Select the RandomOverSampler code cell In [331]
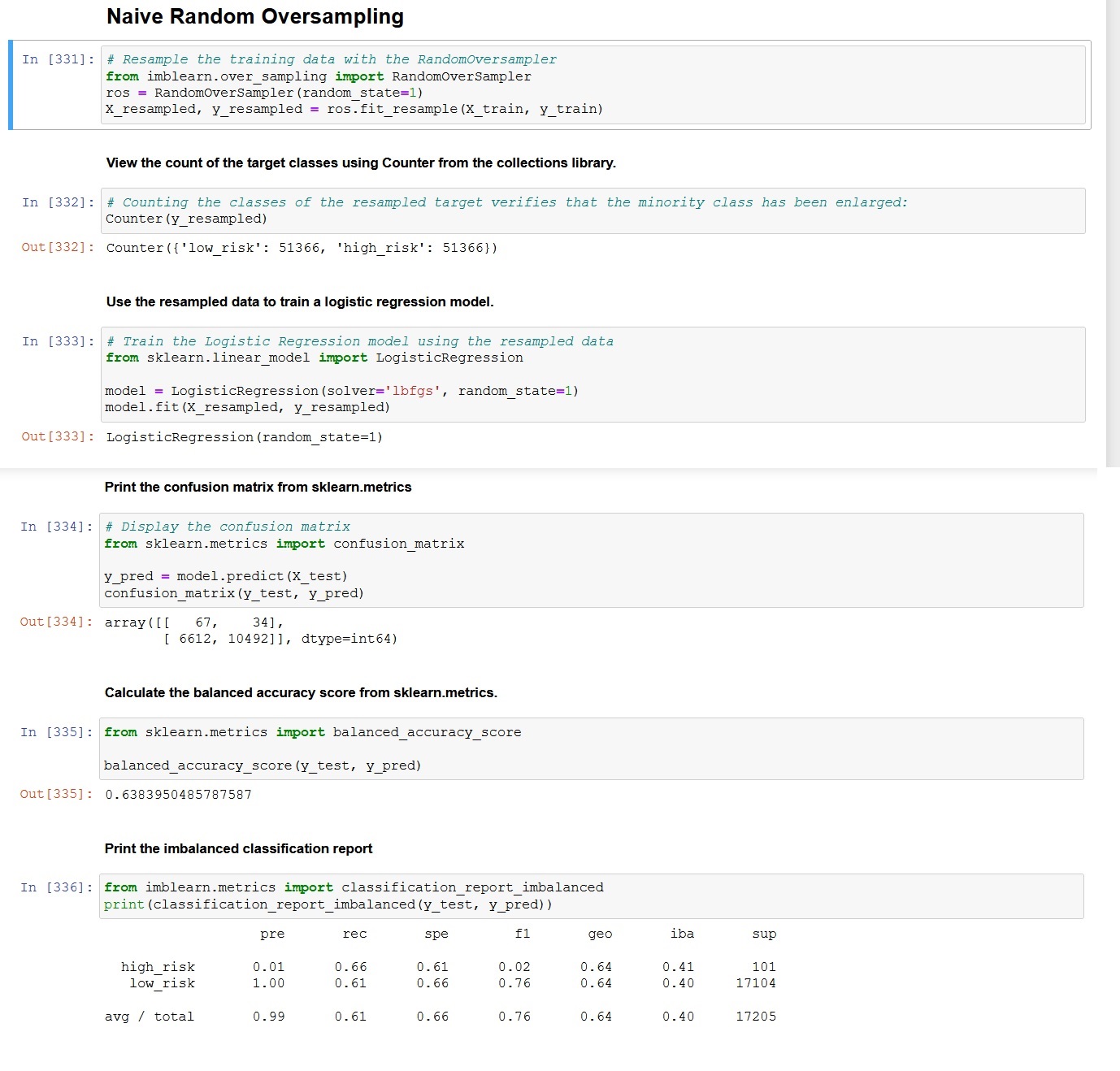Screen dimensions: 1120x1071 (x=569, y=85)
